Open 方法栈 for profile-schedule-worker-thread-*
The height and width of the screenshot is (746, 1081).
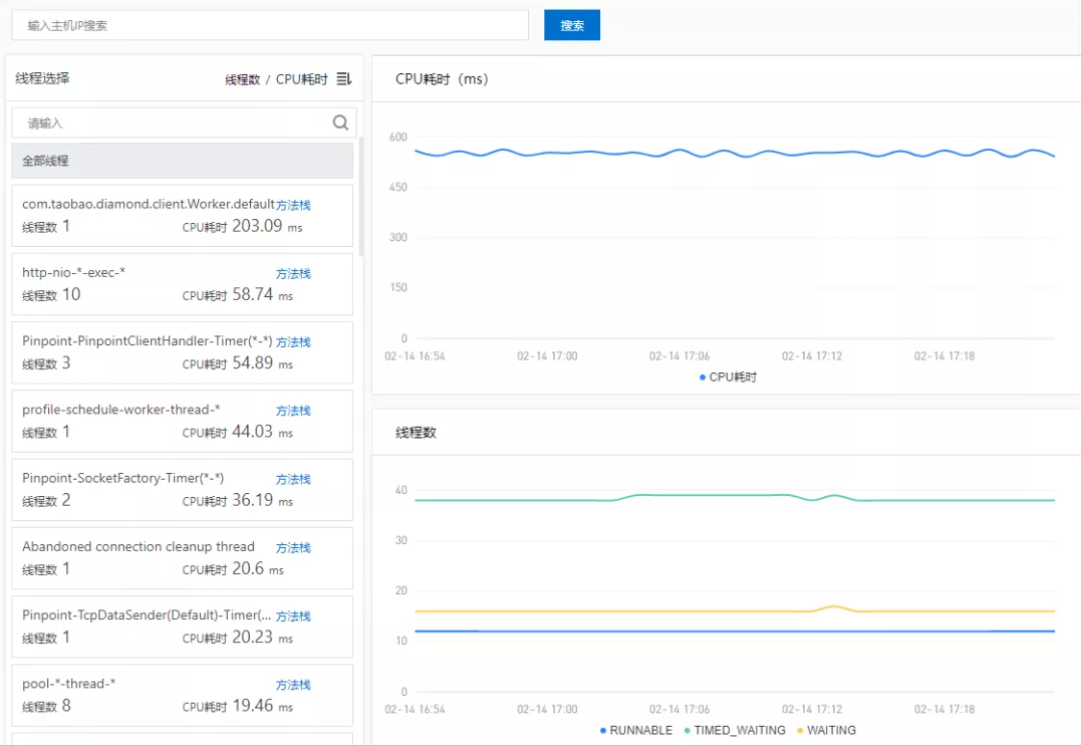[x=293, y=411]
